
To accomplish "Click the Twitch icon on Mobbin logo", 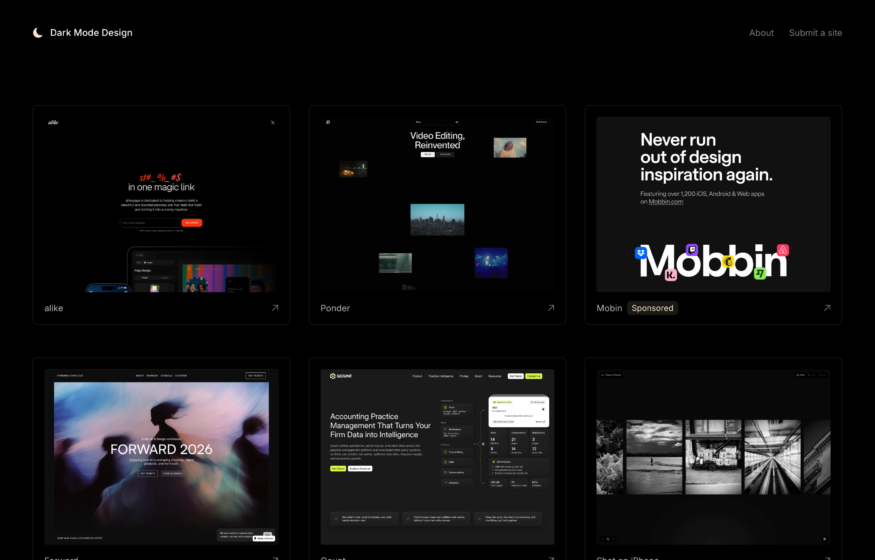I will pos(692,249).
